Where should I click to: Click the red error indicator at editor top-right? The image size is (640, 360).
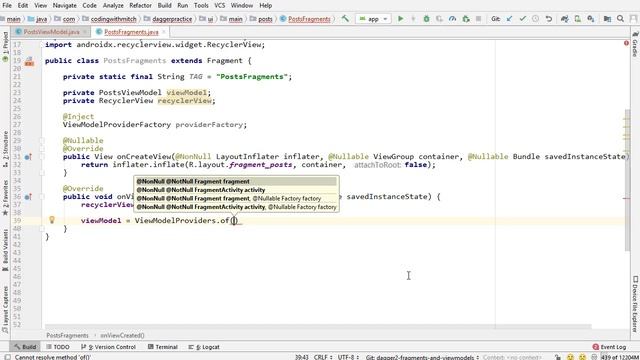[626, 43]
